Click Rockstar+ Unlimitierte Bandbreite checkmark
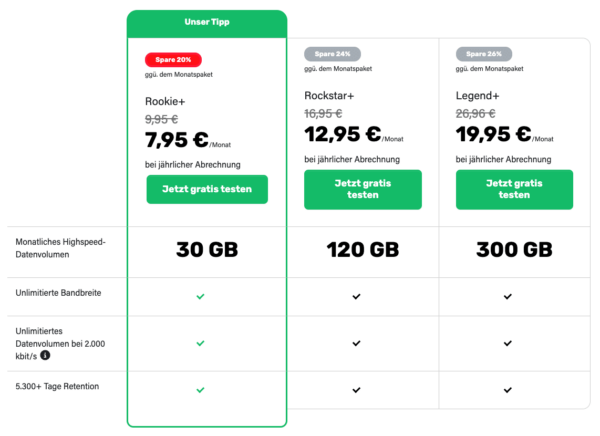 [x=355, y=297]
